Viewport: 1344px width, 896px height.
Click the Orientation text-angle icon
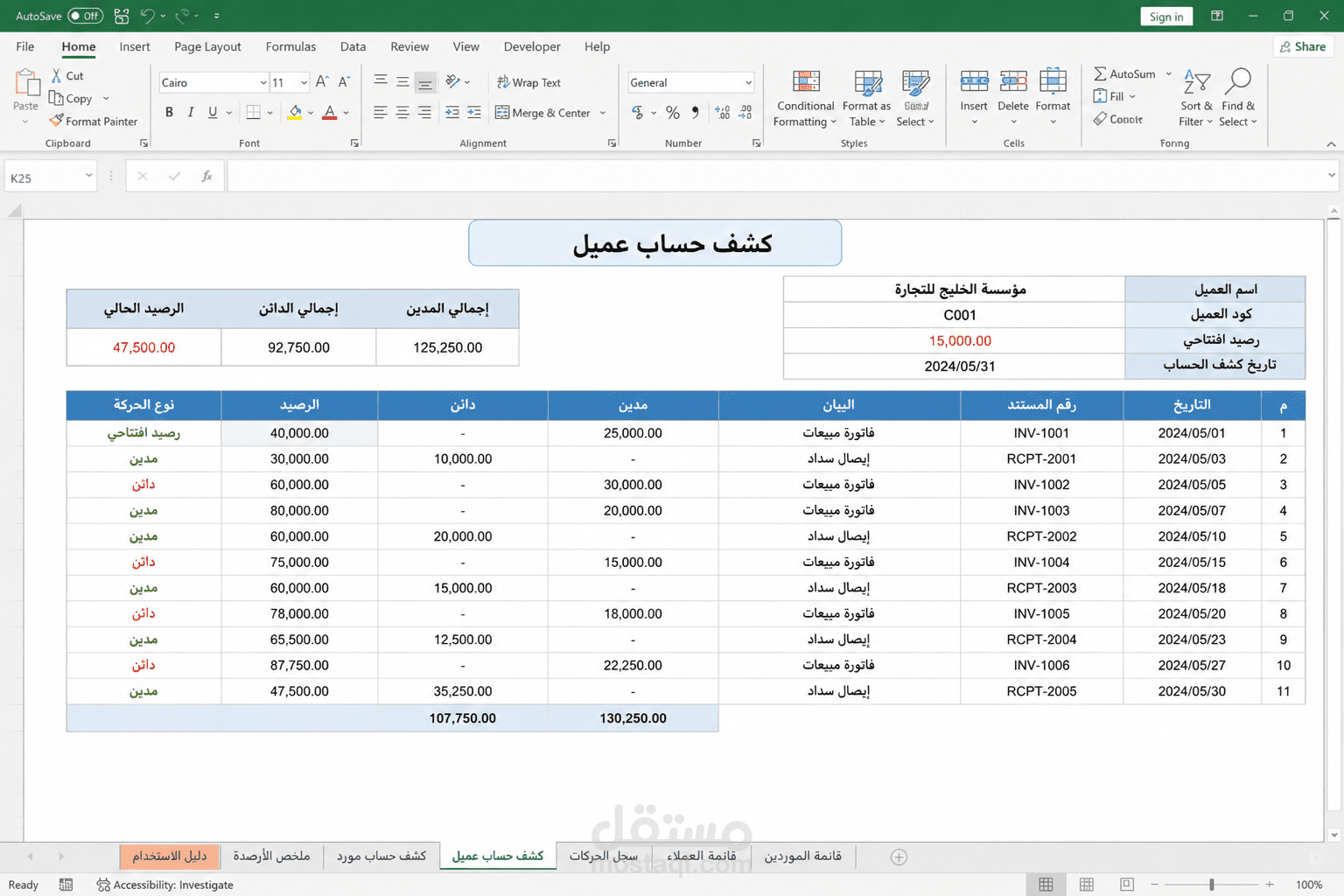[x=452, y=82]
